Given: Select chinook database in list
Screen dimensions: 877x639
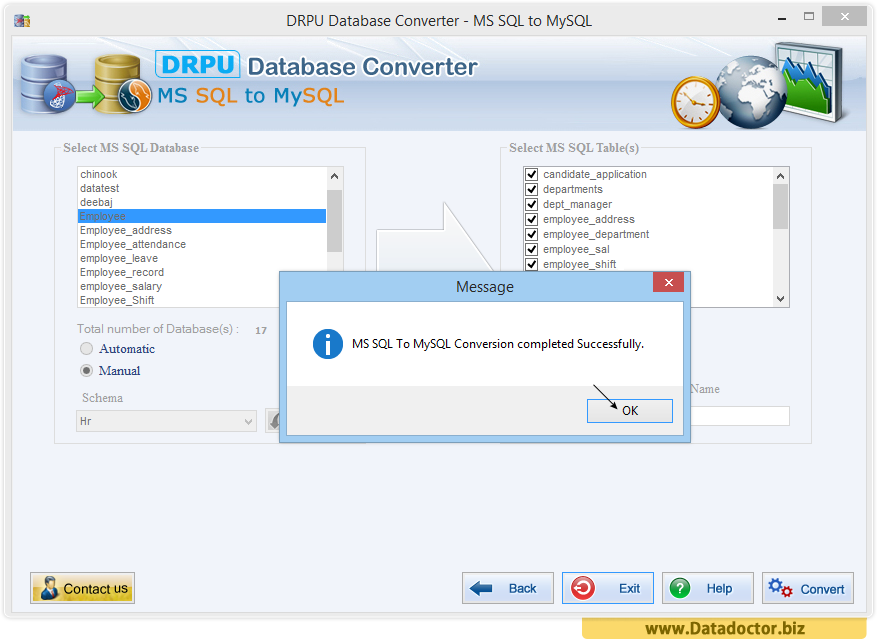Looking at the screenshot, I should coord(202,175).
